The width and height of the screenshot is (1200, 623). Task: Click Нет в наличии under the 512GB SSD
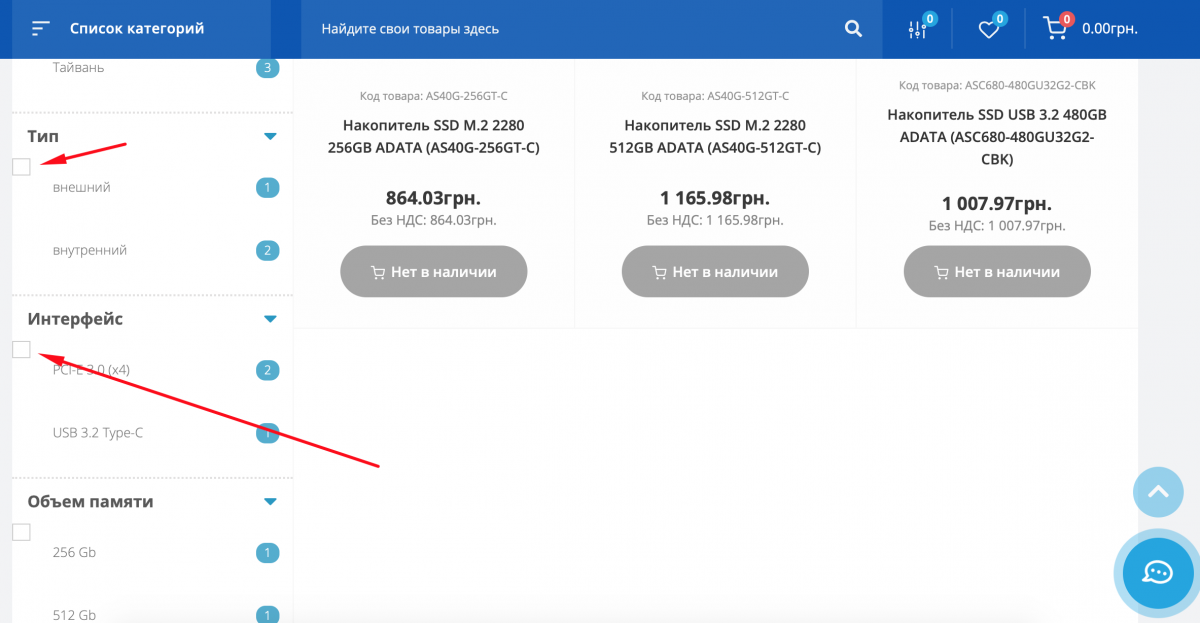tap(715, 271)
